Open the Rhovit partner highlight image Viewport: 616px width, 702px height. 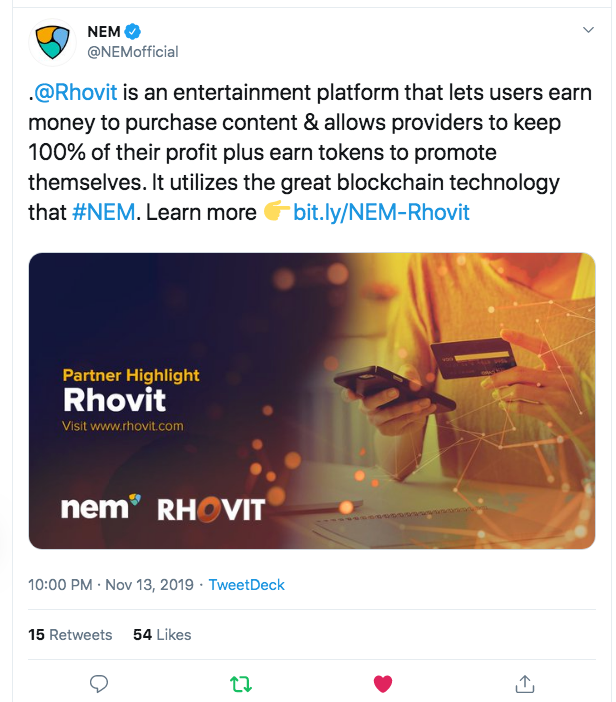[312, 401]
